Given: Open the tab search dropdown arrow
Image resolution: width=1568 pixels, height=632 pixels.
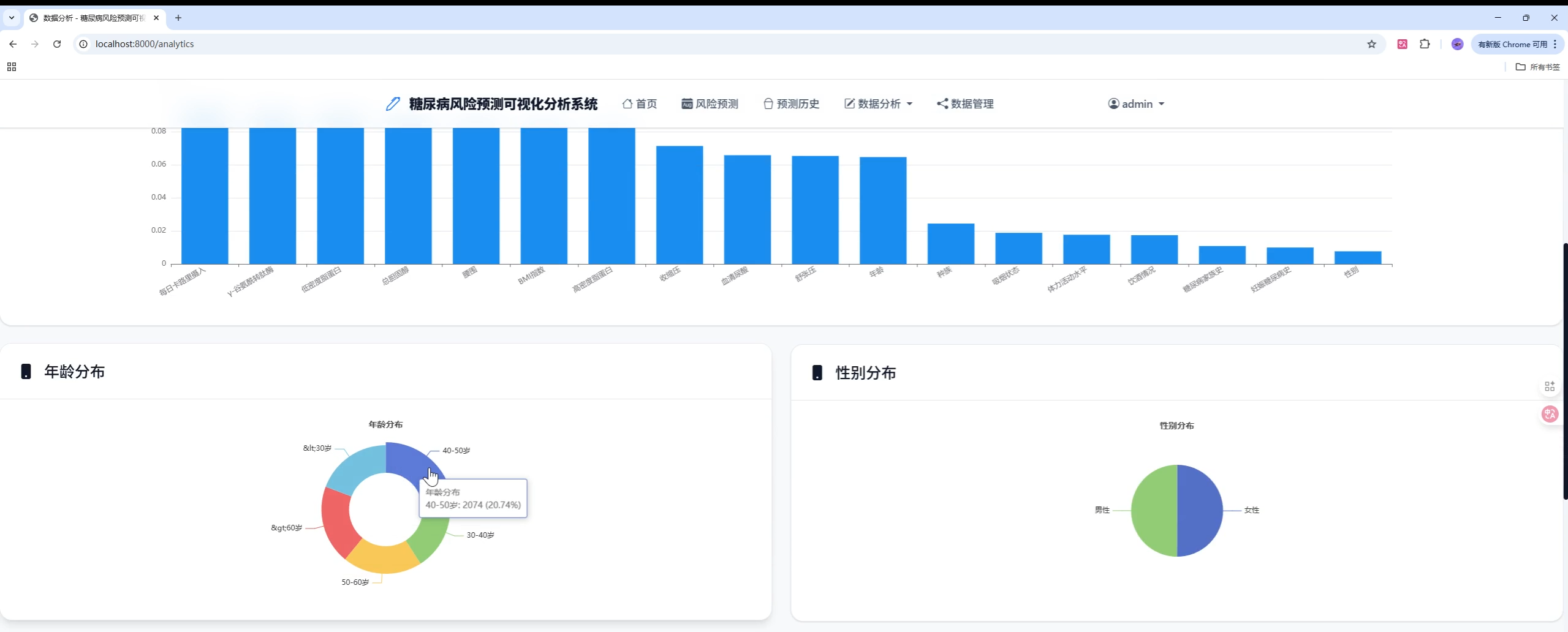Looking at the screenshot, I should tap(10, 18).
